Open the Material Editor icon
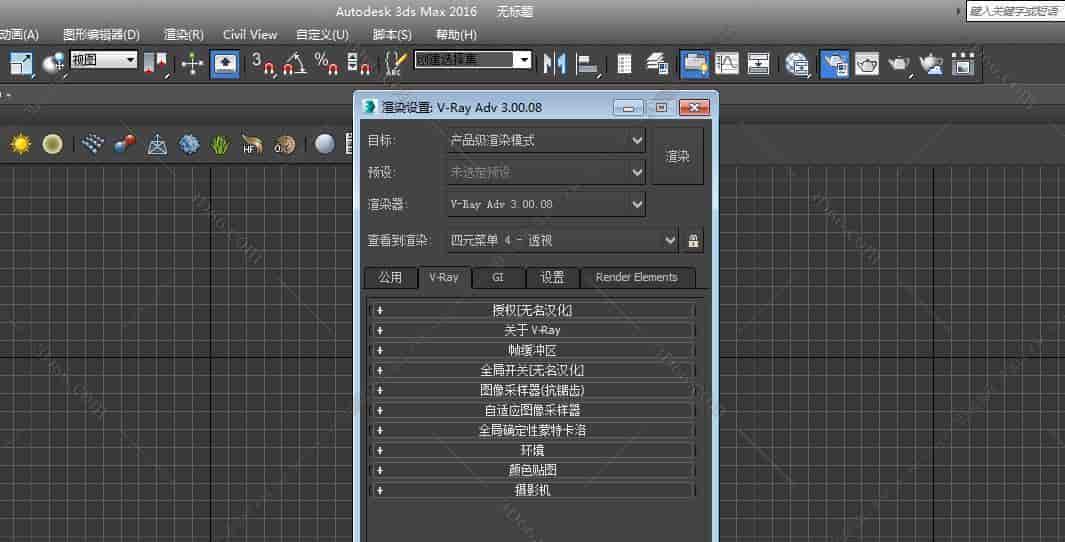Screen dimensions: 1065x542 (x=797, y=63)
